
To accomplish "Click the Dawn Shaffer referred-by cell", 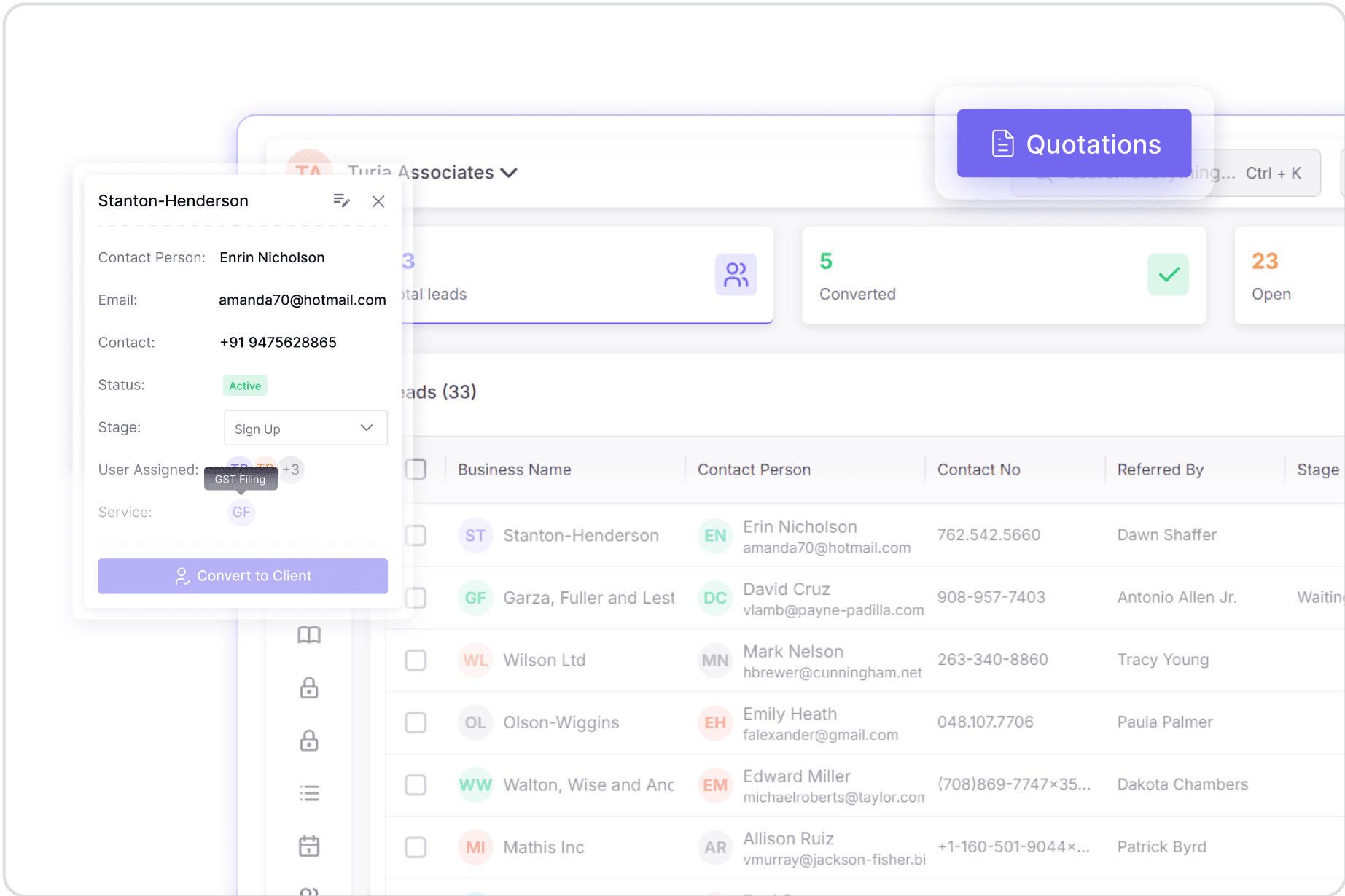I will [x=1167, y=535].
